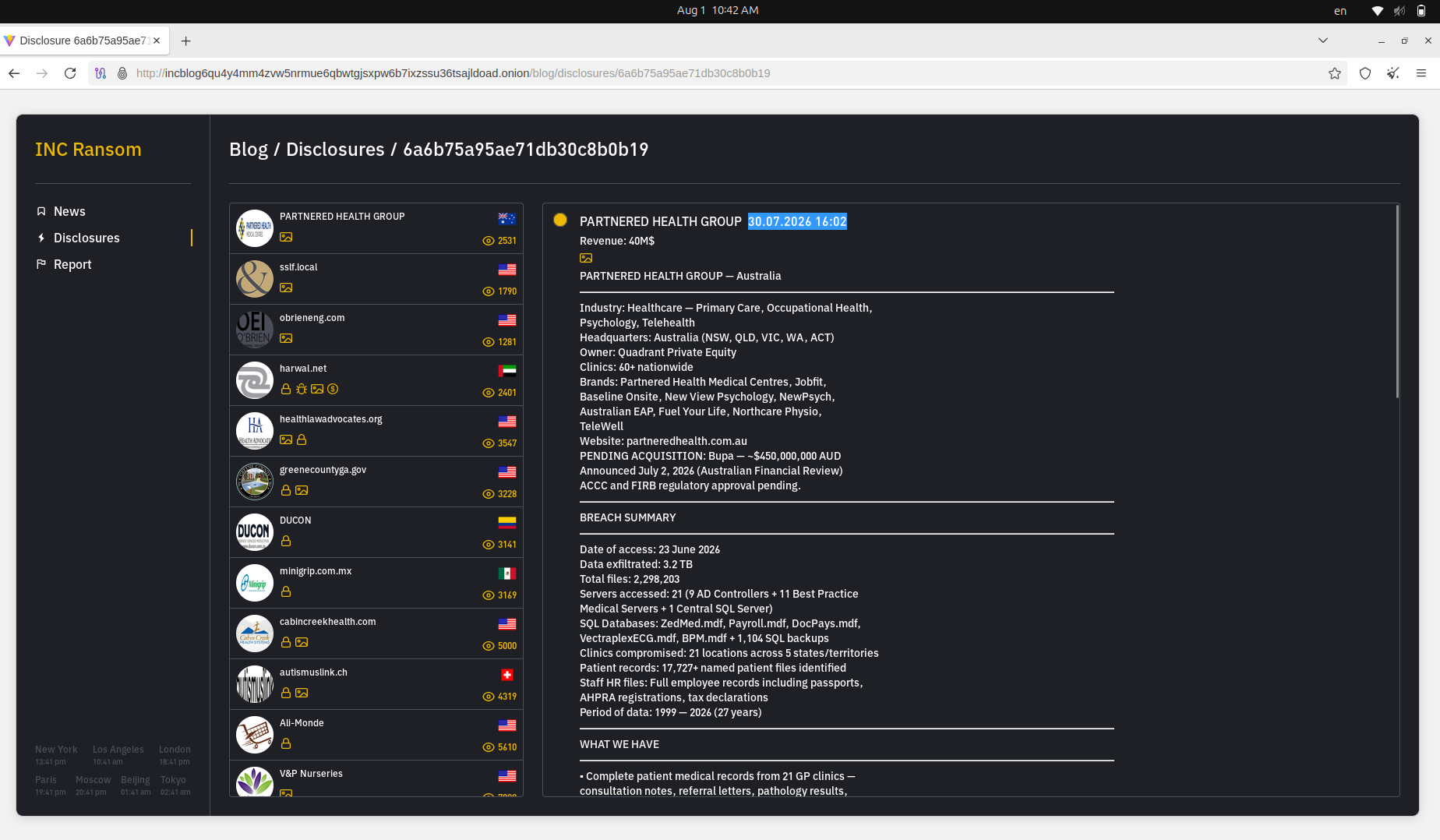Click the image icon under PARTNERED HEALTH GROUP in the list
Image resolution: width=1440 pixels, height=840 pixels.
click(286, 237)
